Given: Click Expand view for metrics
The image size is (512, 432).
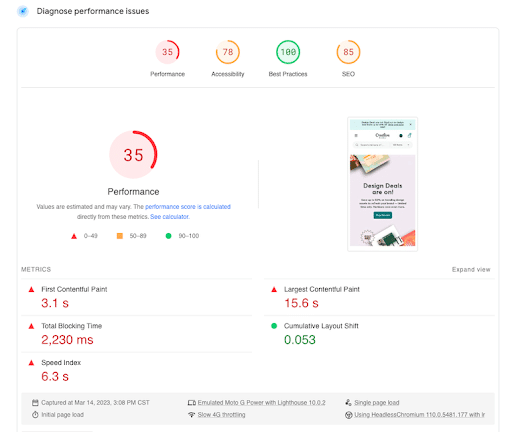Looking at the screenshot, I should point(471,269).
